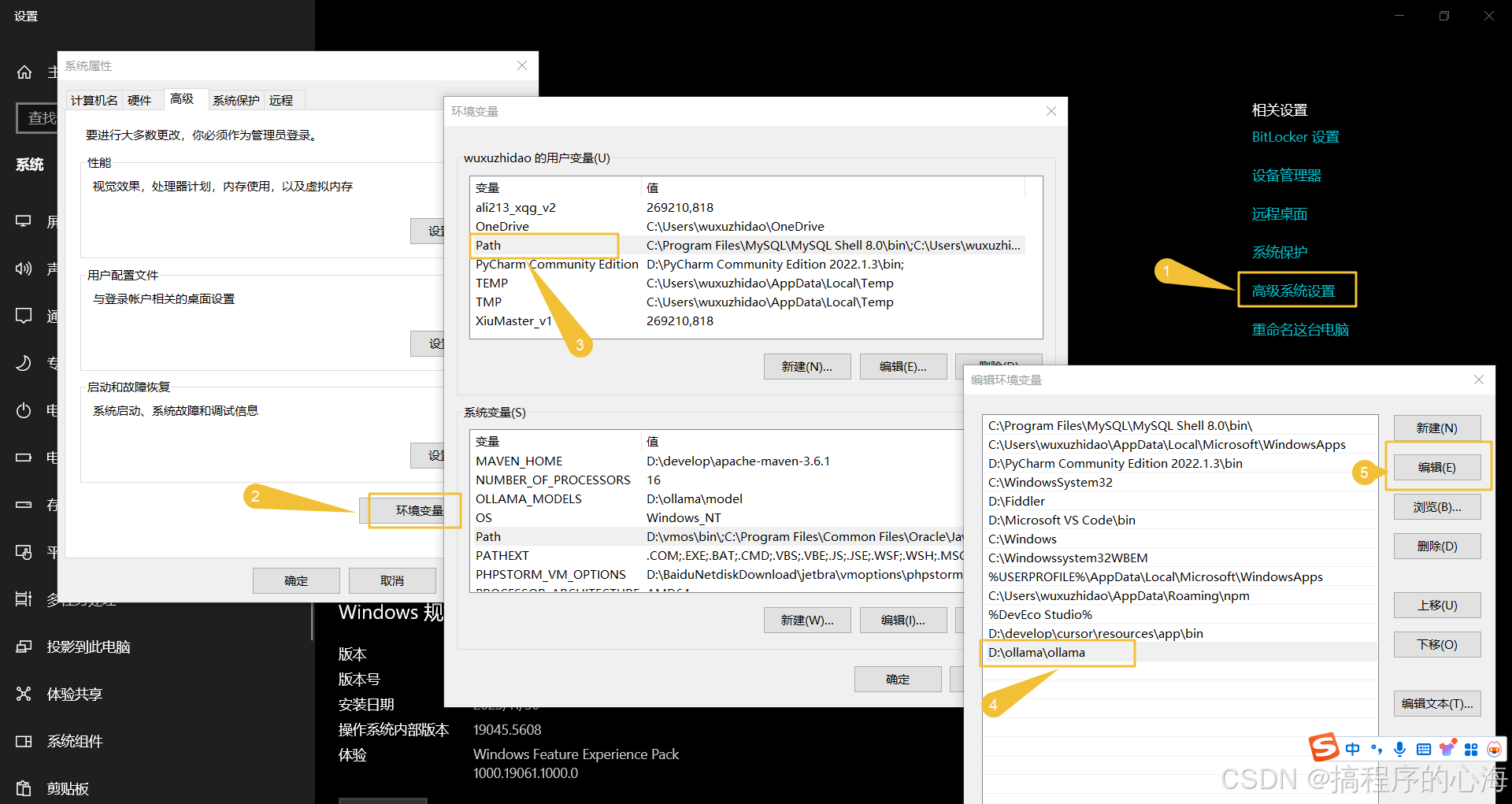The width and height of the screenshot is (1512, 804).
Task: Click 确定 in the 环境变量 dialog
Action: tap(898, 679)
